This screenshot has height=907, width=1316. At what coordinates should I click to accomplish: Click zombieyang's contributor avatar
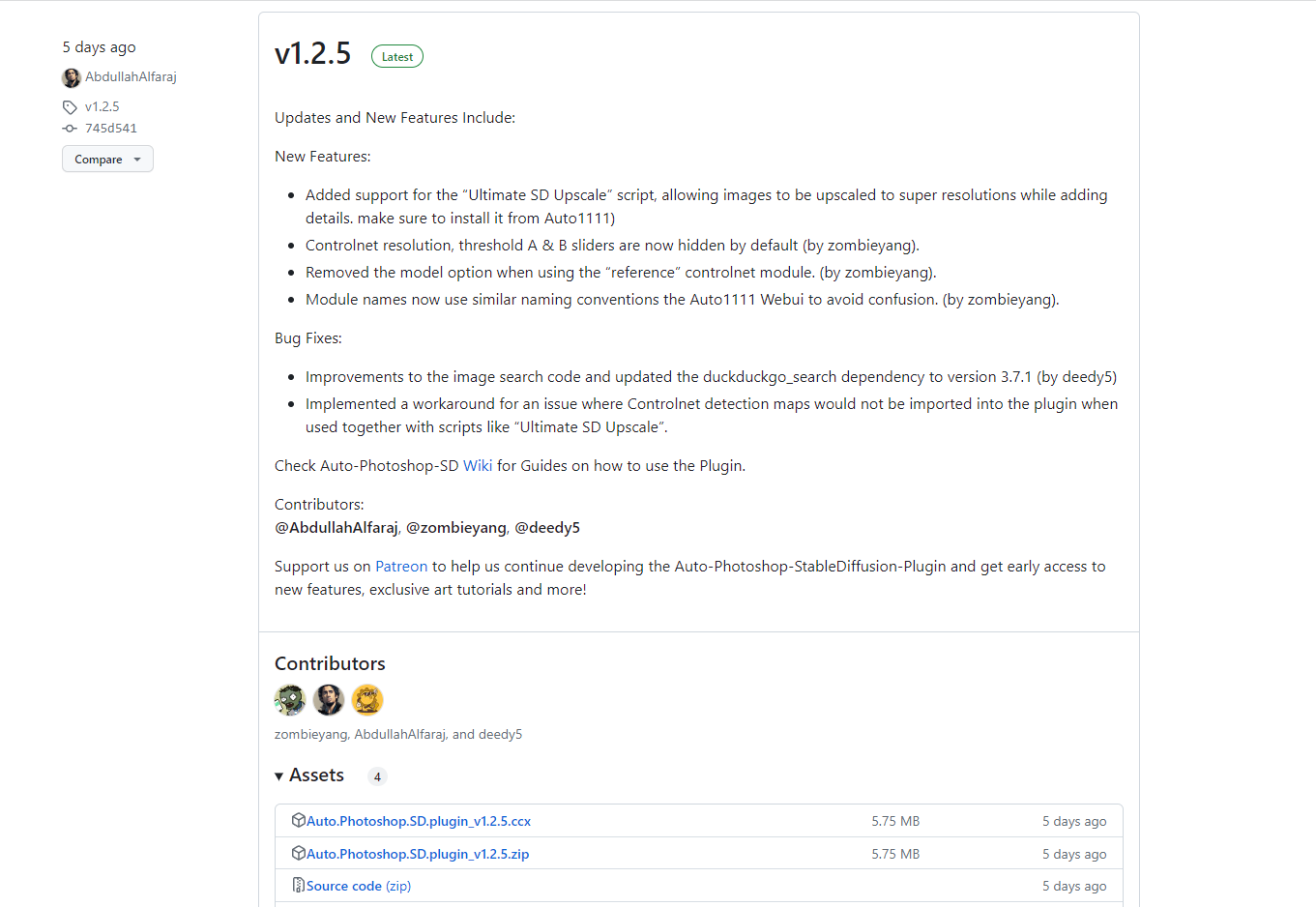pyautogui.click(x=290, y=699)
